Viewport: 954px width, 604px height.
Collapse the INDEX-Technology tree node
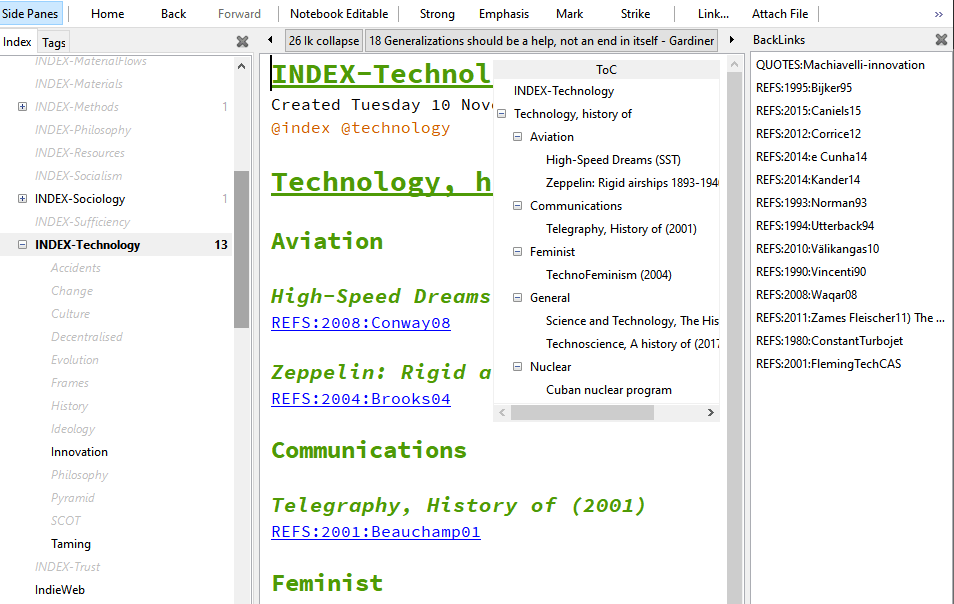(22, 245)
